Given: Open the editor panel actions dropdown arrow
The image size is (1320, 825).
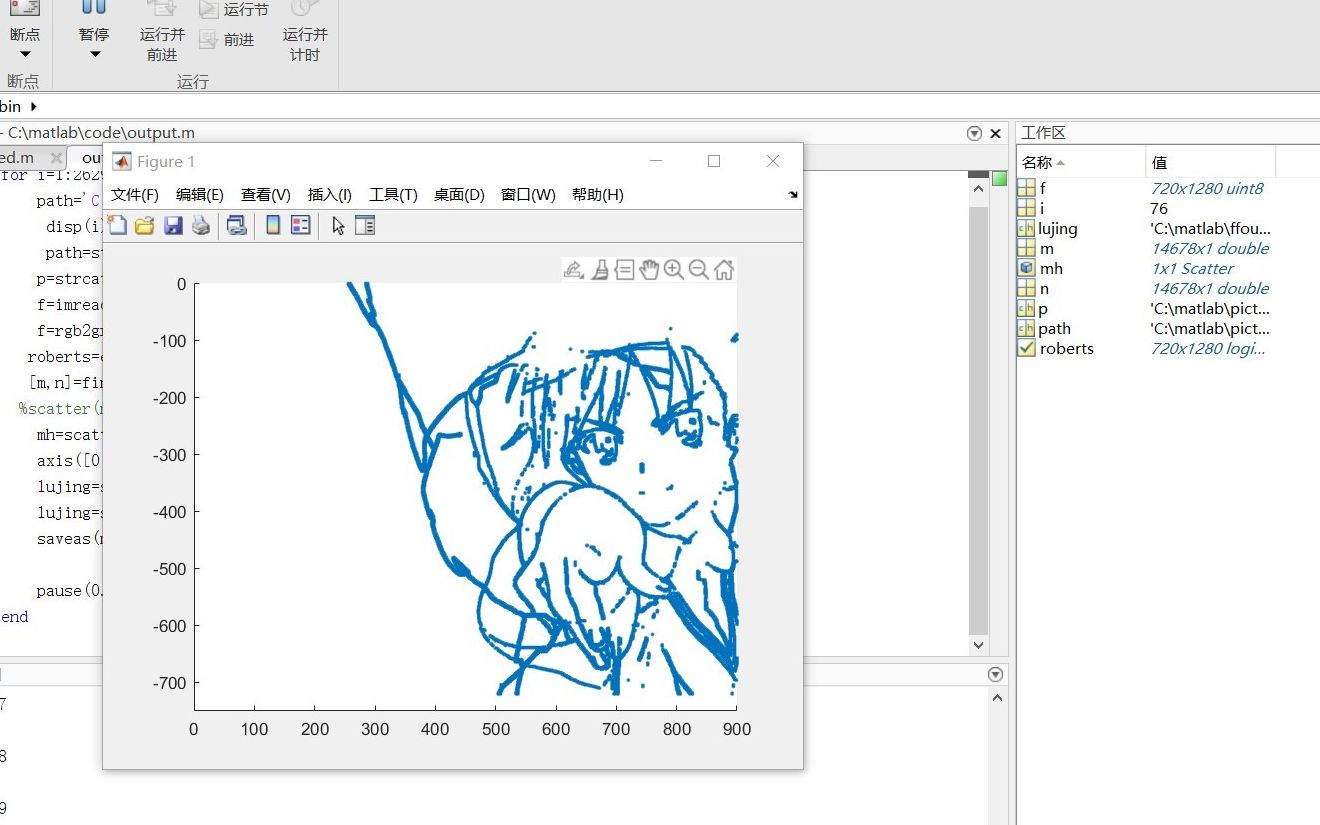Looking at the screenshot, I should click(x=974, y=133).
